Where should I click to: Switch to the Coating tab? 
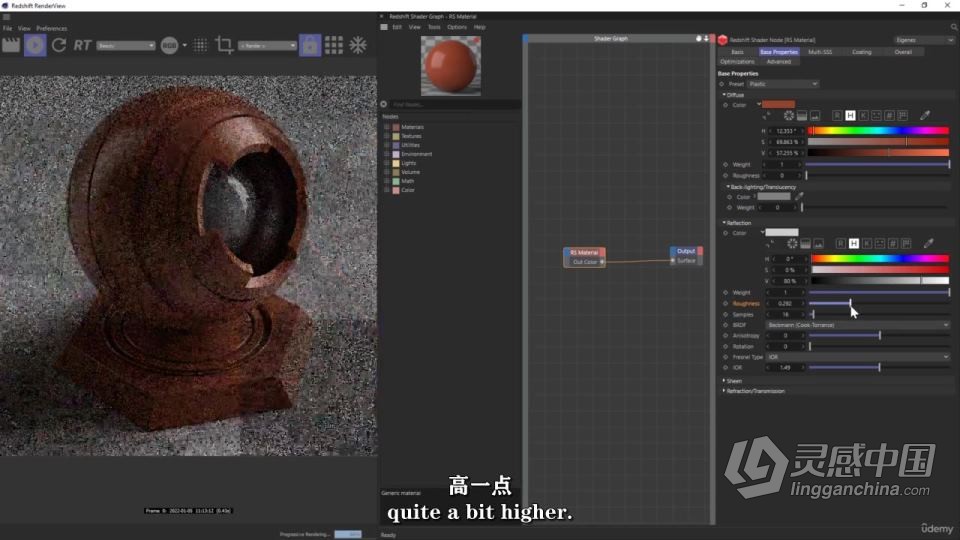pyautogui.click(x=861, y=52)
